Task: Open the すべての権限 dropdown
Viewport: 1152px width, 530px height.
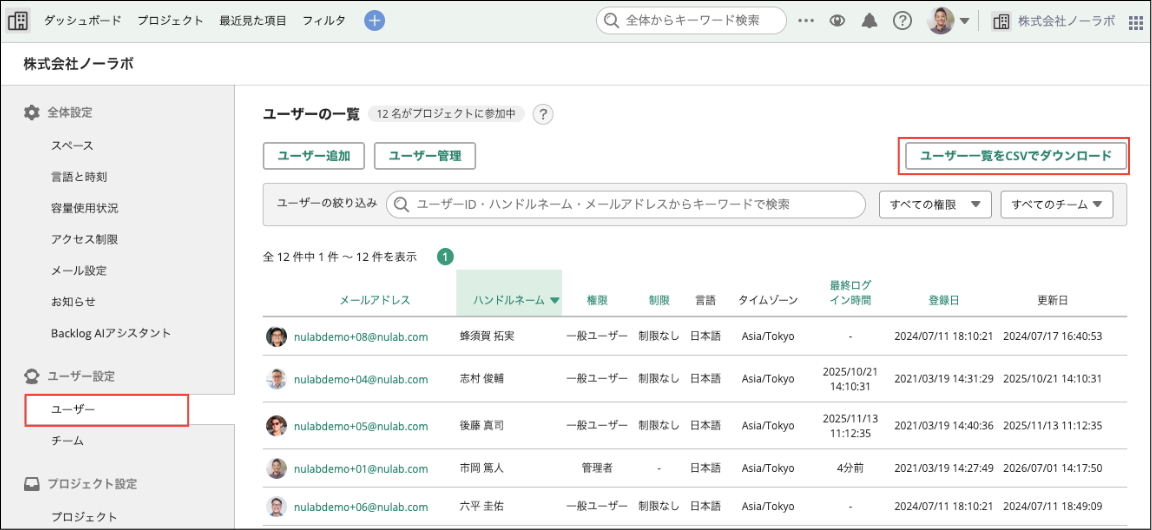Action: tap(935, 205)
